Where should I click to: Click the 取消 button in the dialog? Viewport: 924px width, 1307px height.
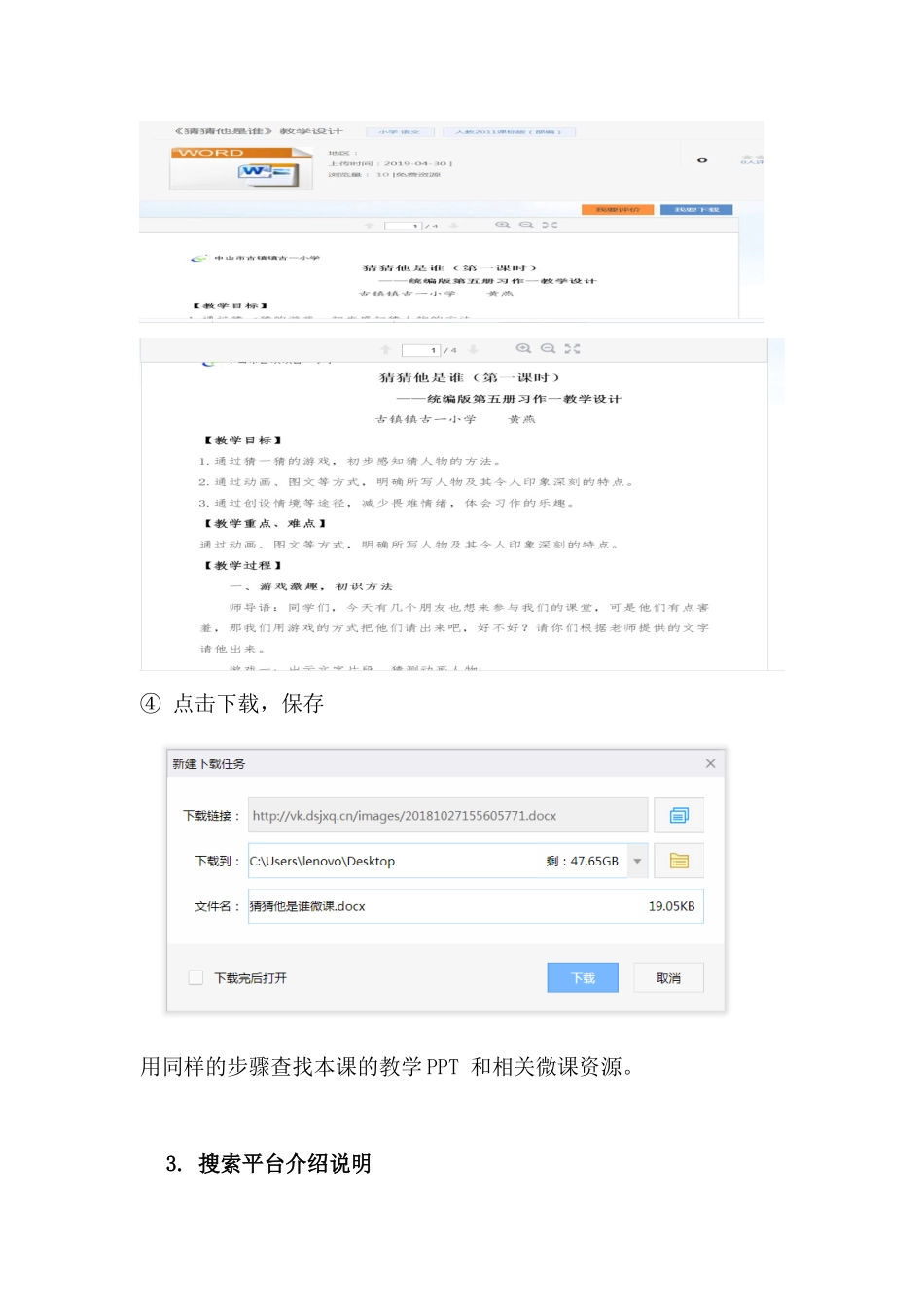[x=668, y=977]
